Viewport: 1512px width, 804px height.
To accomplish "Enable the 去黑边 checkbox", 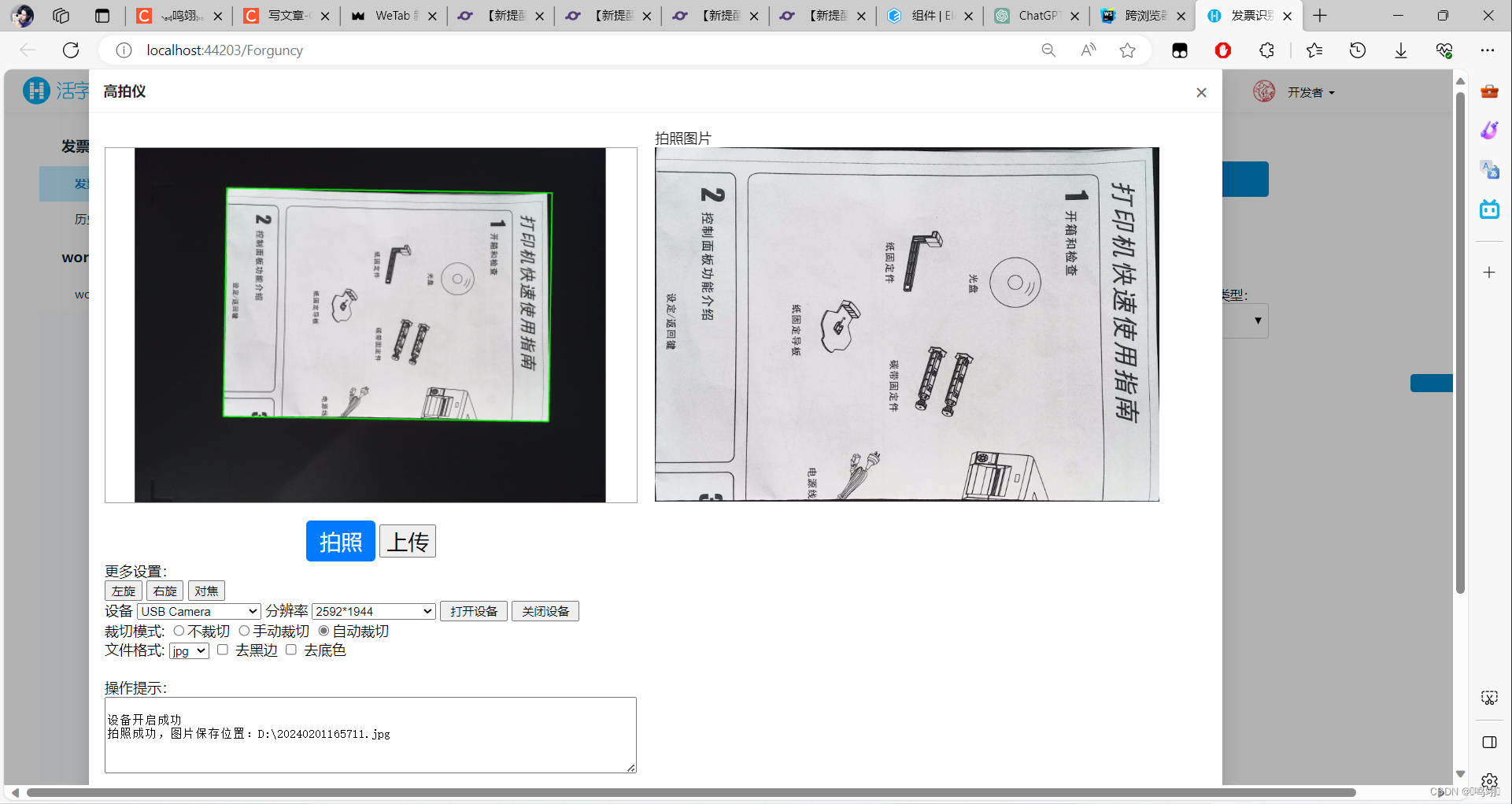I will point(223,650).
